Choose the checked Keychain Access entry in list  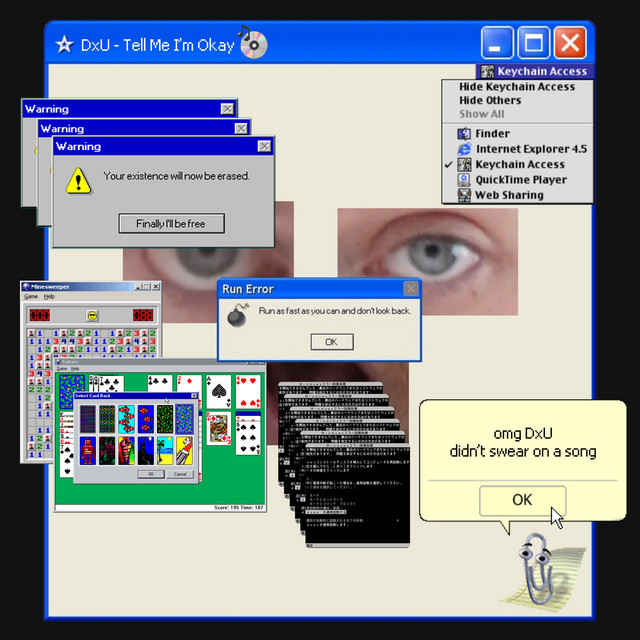(x=519, y=165)
